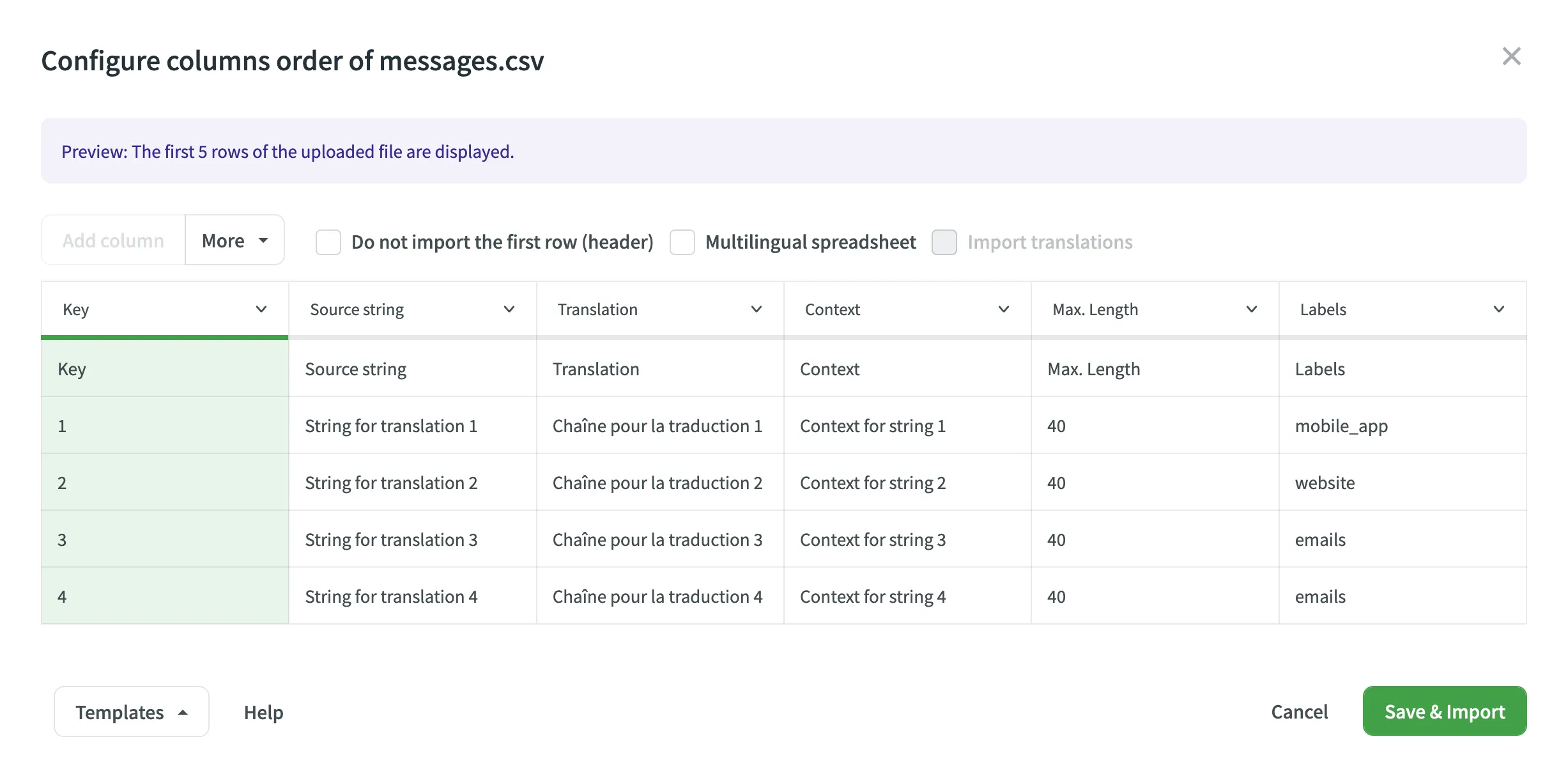Click 'Context for string 4' cell

(x=907, y=596)
